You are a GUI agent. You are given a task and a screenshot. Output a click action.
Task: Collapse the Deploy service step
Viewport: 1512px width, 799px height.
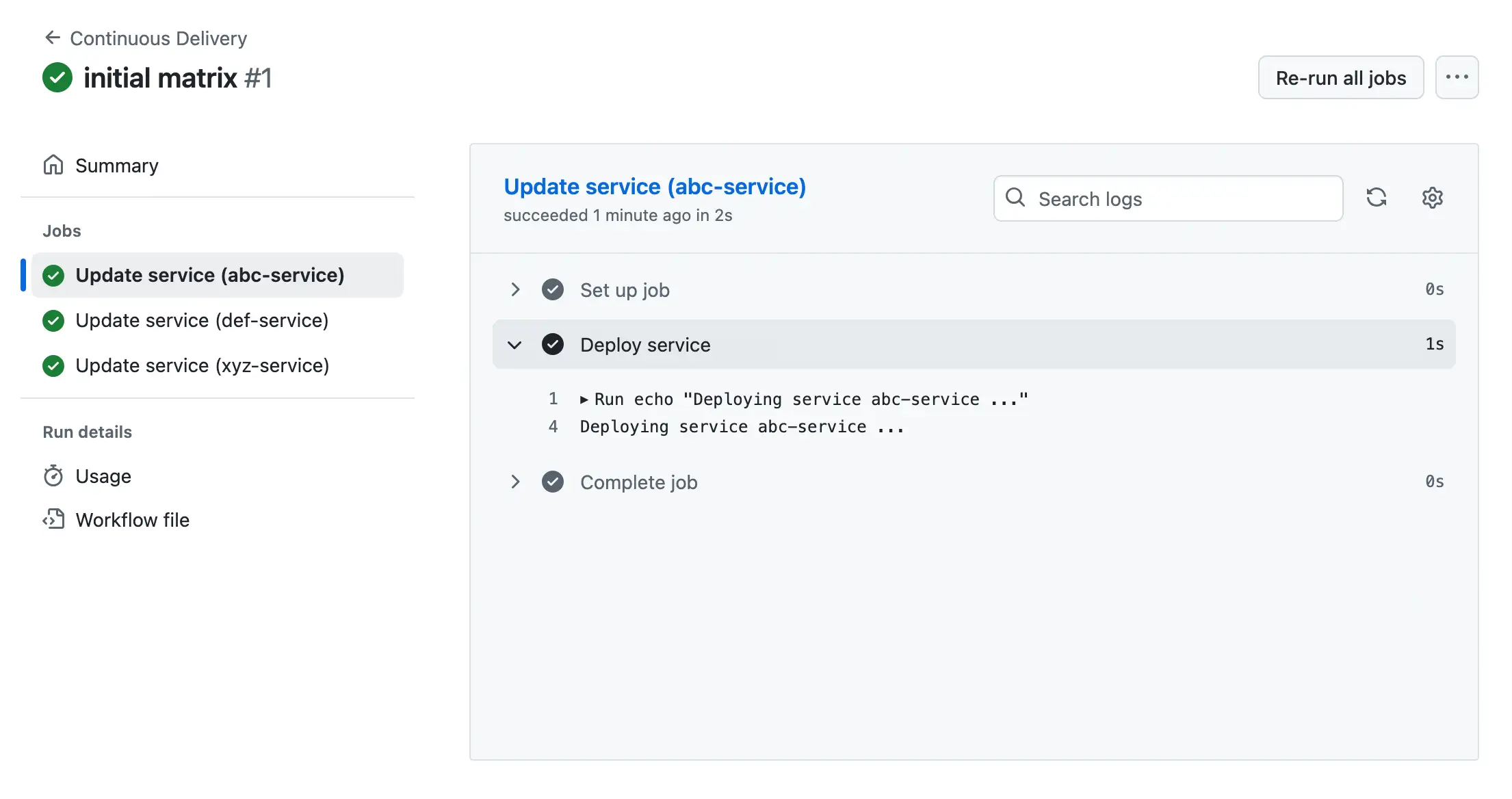click(515, 345)
